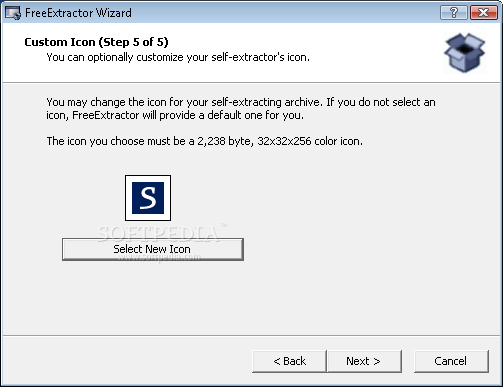
Task: Close the FreeExtractor Wizard window
Action: pos(484,13)
